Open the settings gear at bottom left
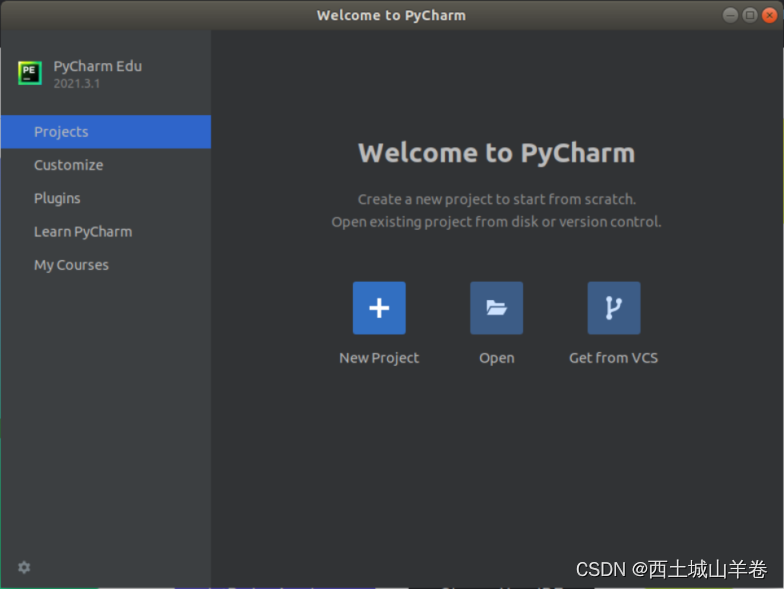This screenshot has width=784, height=589. [x=24, y=567]
